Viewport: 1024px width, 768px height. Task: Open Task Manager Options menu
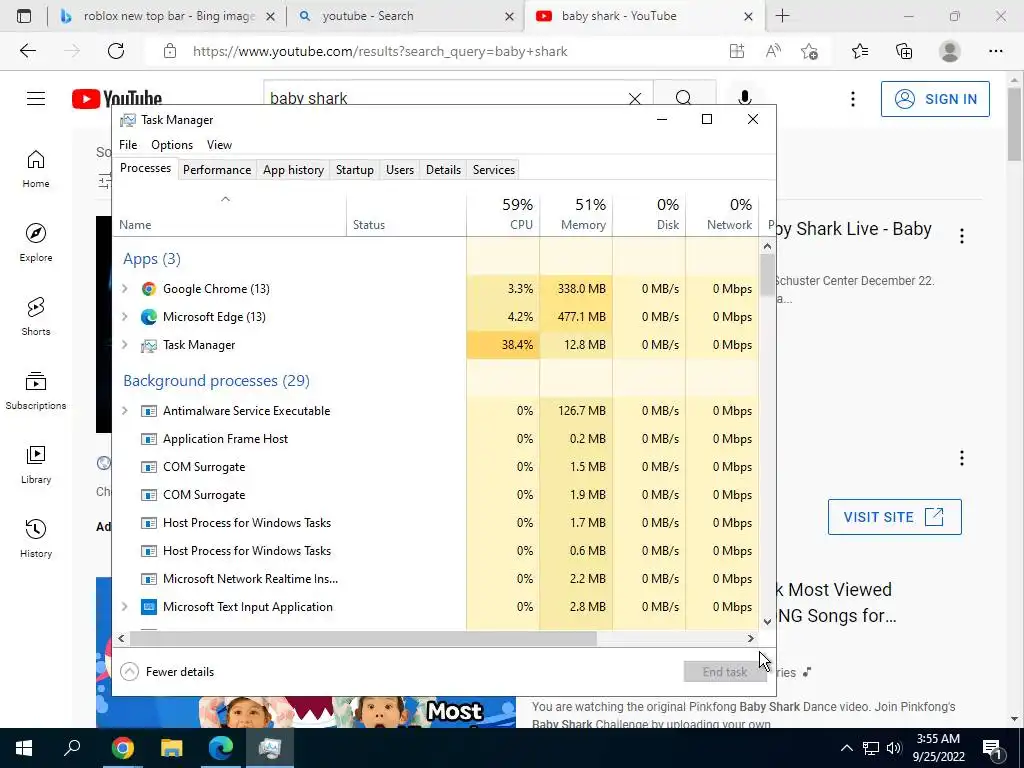coord(172,145)
